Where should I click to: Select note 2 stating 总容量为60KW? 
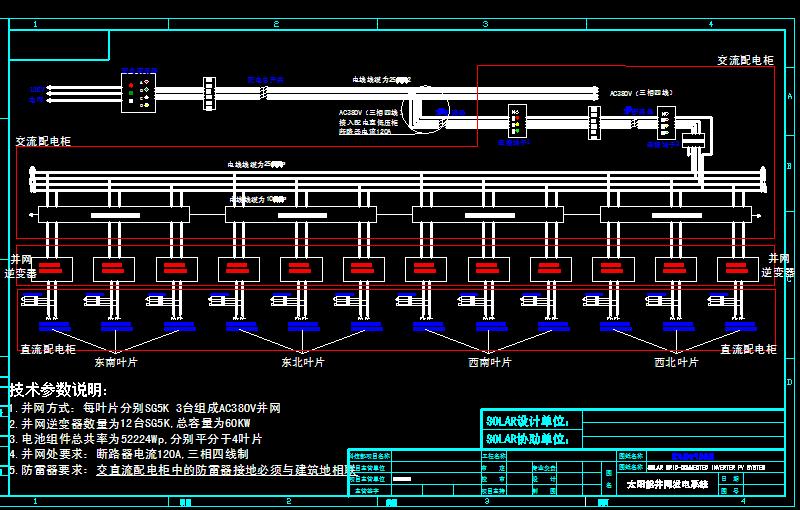130,423
